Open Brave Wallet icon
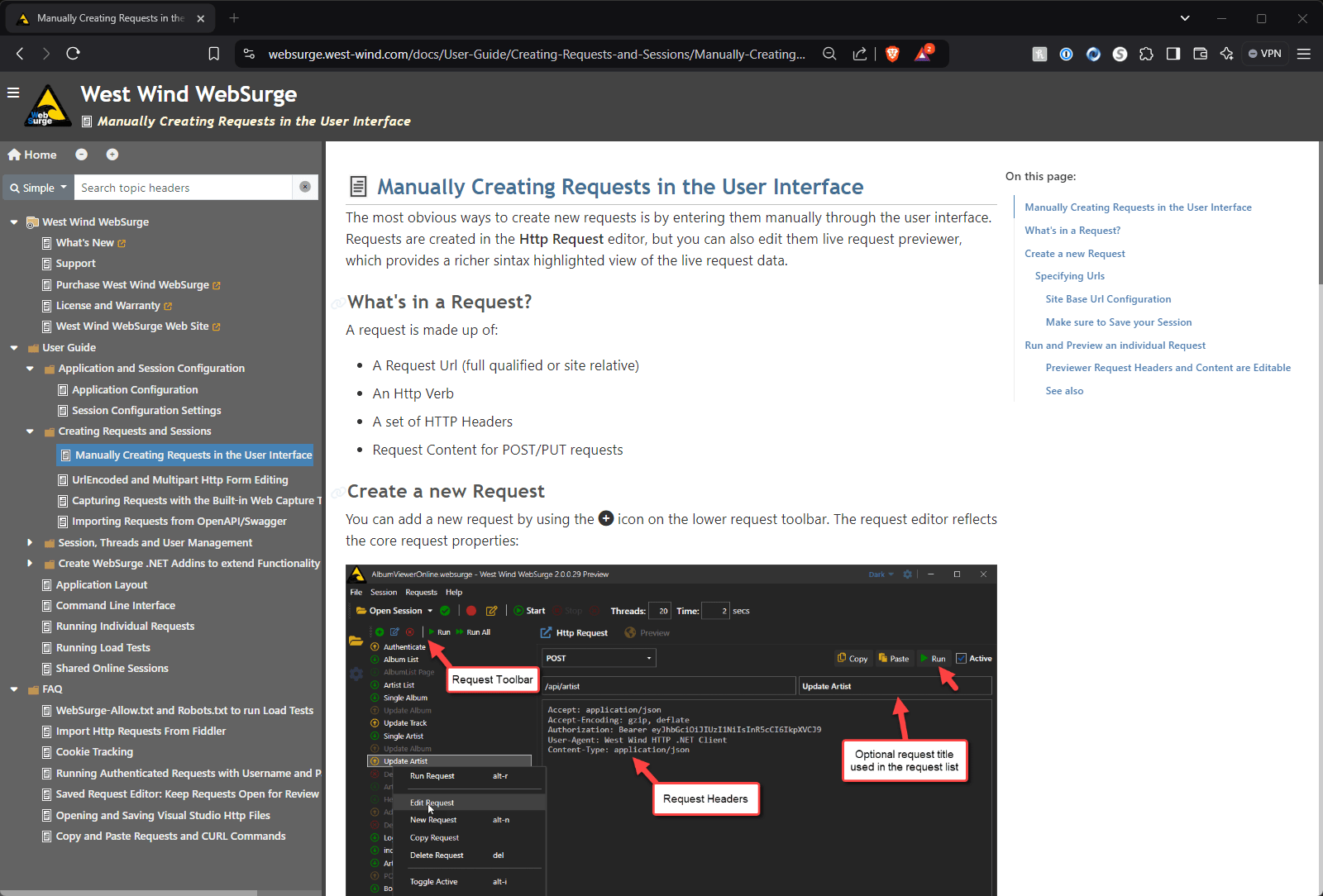The width and height of the screenshot is (1323, 896). click(x=1200, y=54)
